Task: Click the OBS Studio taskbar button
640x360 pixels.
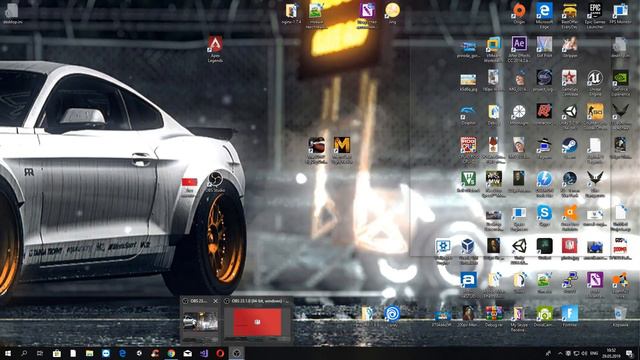Action: pos(236,353)
